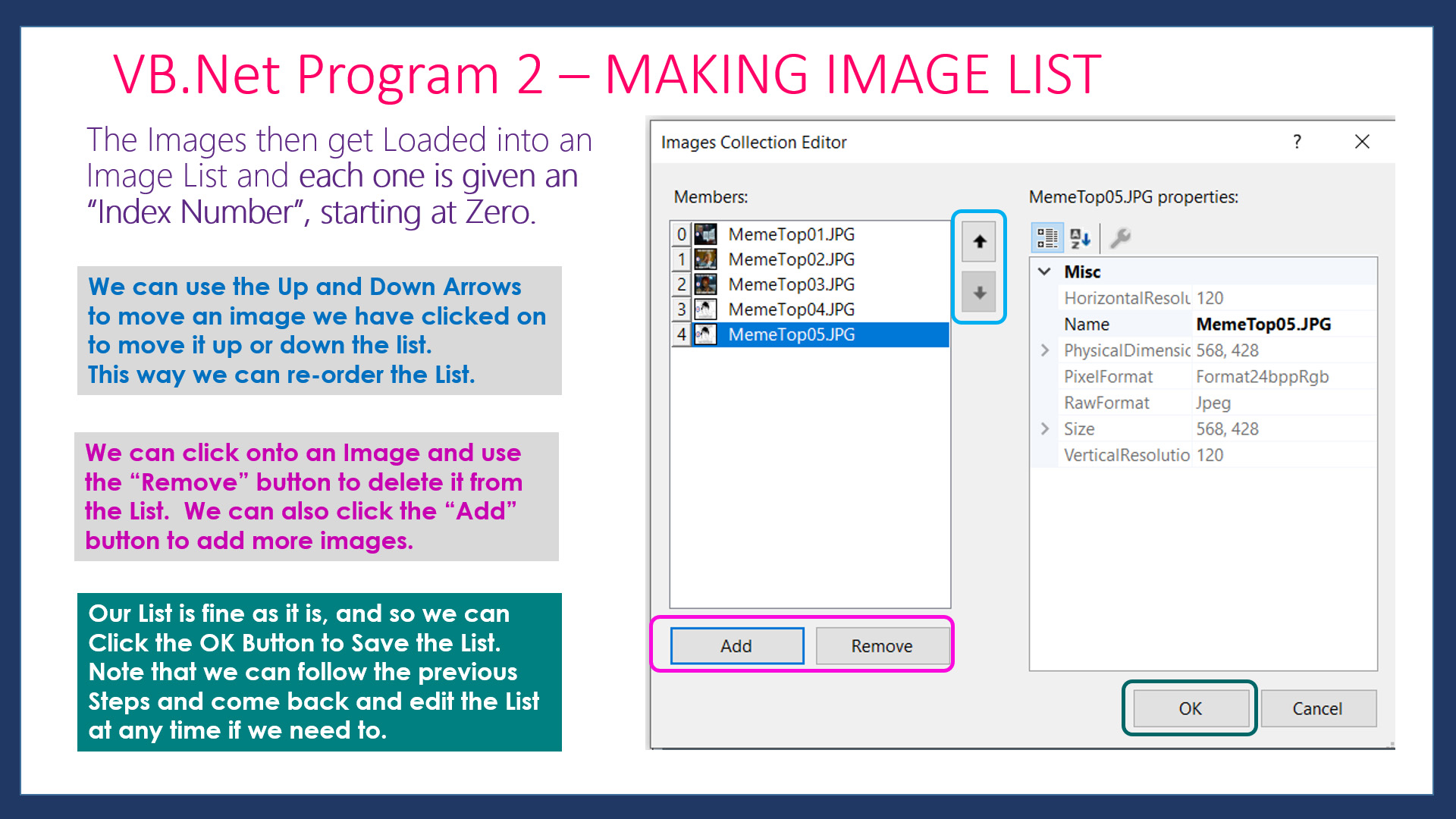The height and width of the screenshot is (819, 1456).
Task: Click the Remove button
Action: click(x=882, y=646)
